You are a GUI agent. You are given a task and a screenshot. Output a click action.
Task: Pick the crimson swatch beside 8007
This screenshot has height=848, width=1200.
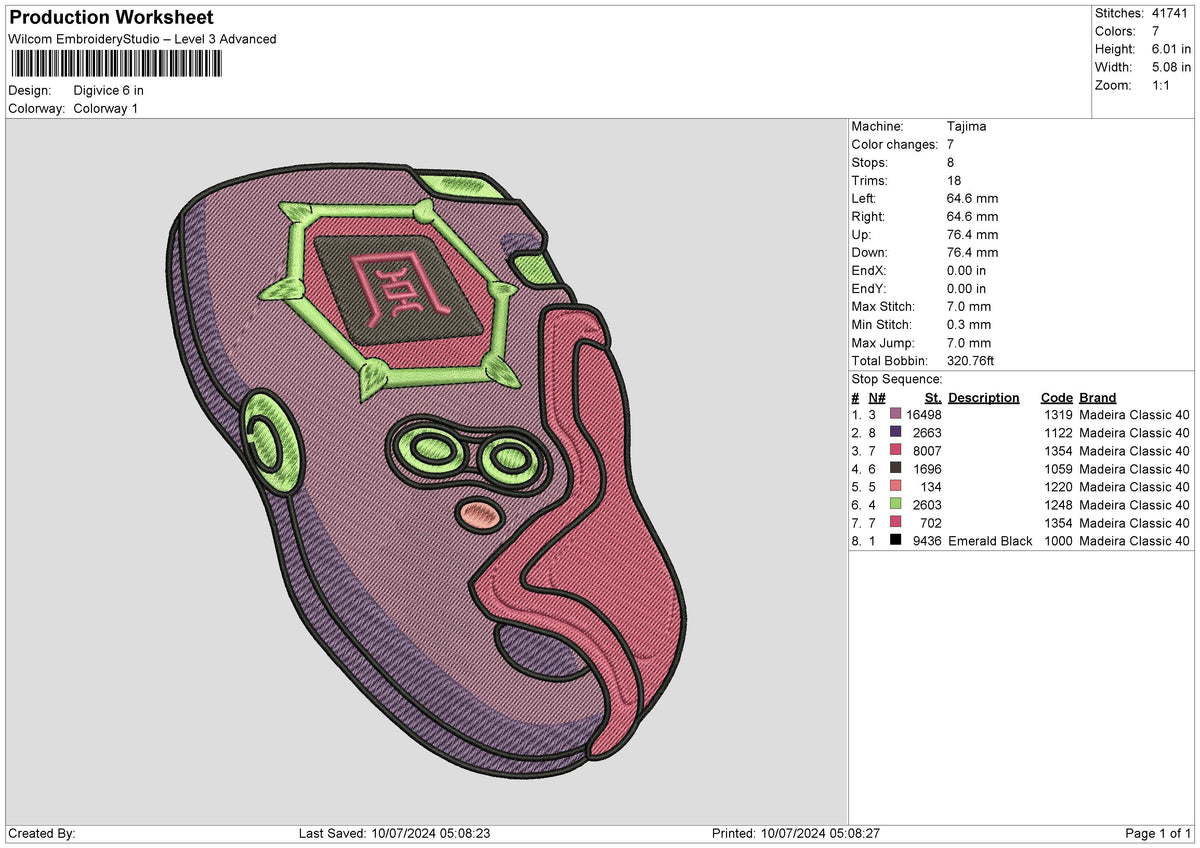[x=895, y=451]
